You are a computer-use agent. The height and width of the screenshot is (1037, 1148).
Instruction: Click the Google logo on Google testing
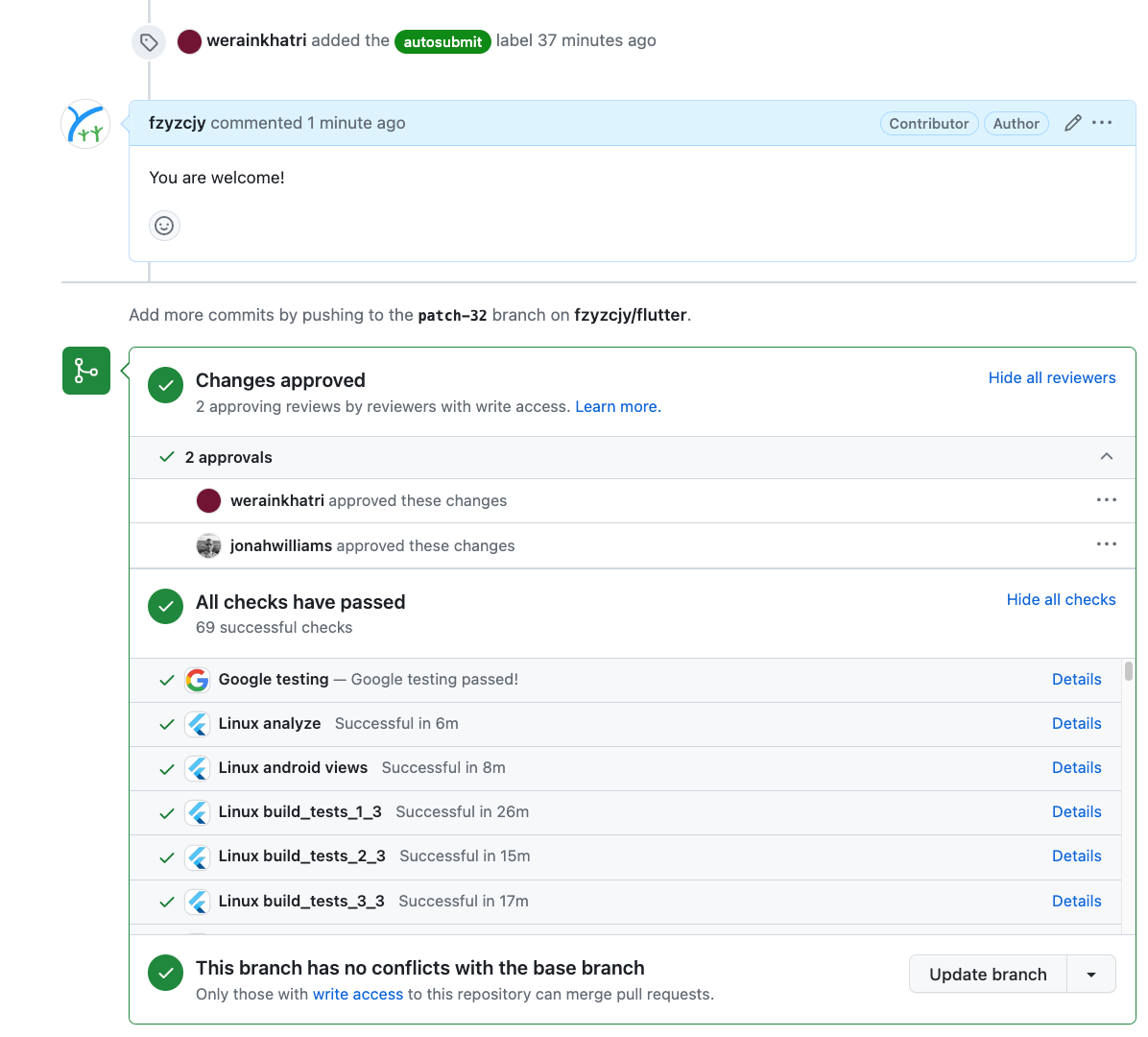pos(197,680)
